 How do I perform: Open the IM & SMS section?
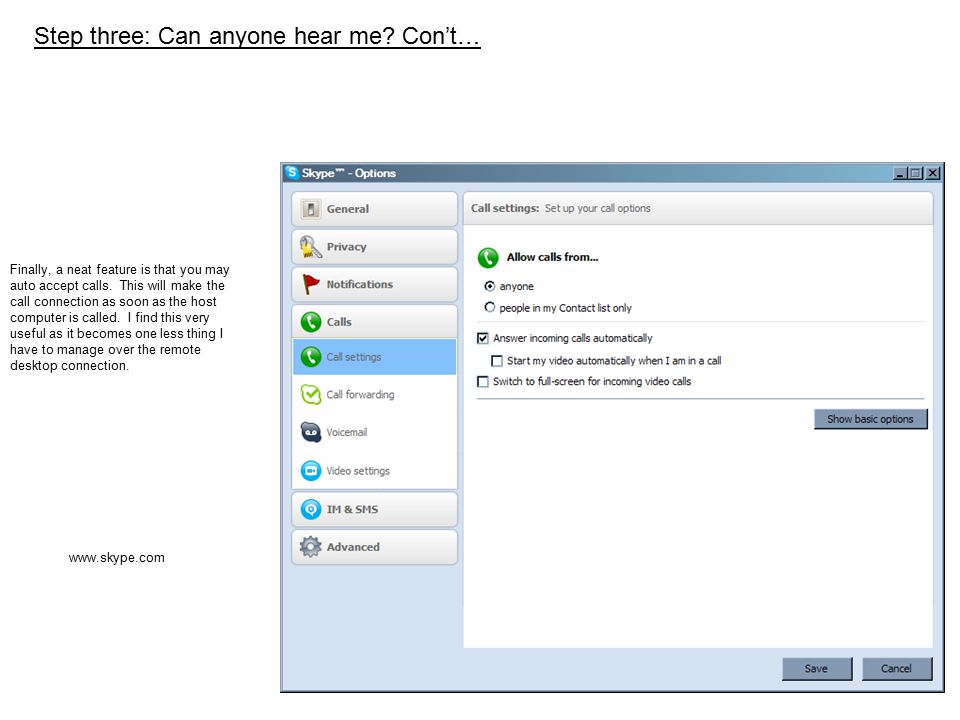(x=375, y=509)
